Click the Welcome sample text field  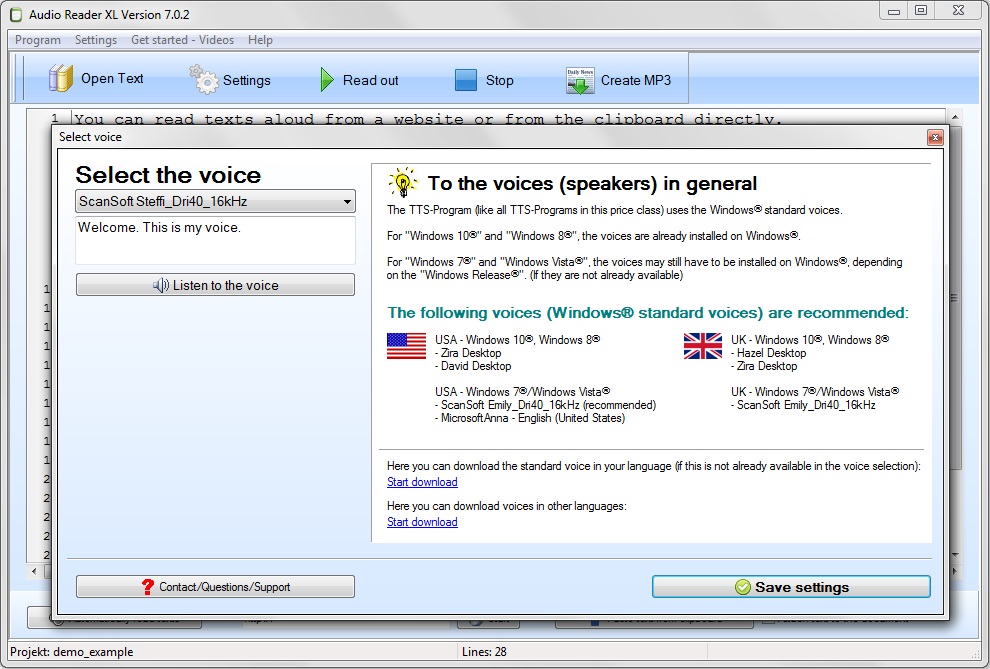pyautogui.click(x=215, y=240)
